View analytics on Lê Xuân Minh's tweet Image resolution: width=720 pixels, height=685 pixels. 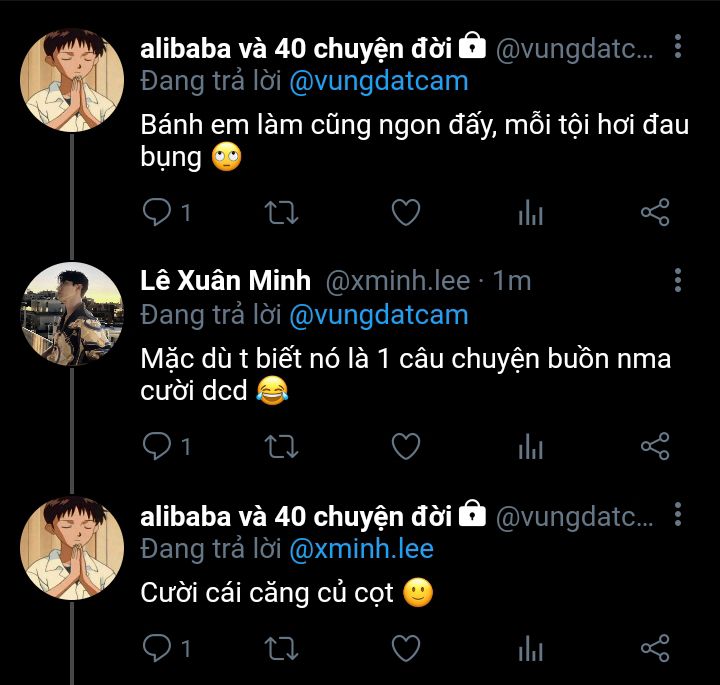530,446
